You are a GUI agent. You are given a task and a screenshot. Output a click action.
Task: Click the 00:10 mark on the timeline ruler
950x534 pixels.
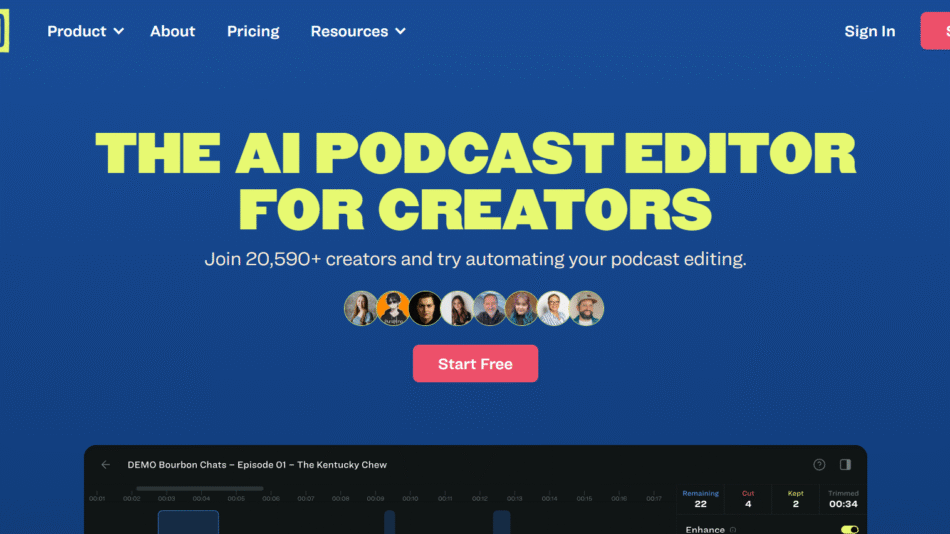coord(410,498)
